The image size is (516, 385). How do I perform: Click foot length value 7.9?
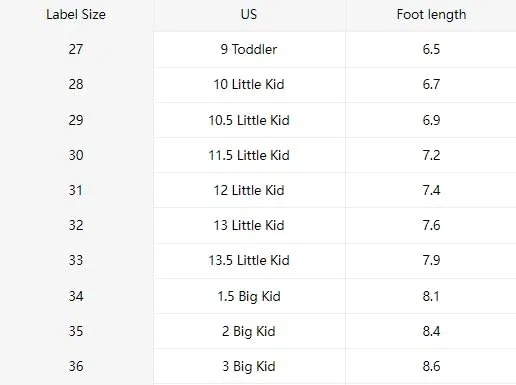point(431,260)
